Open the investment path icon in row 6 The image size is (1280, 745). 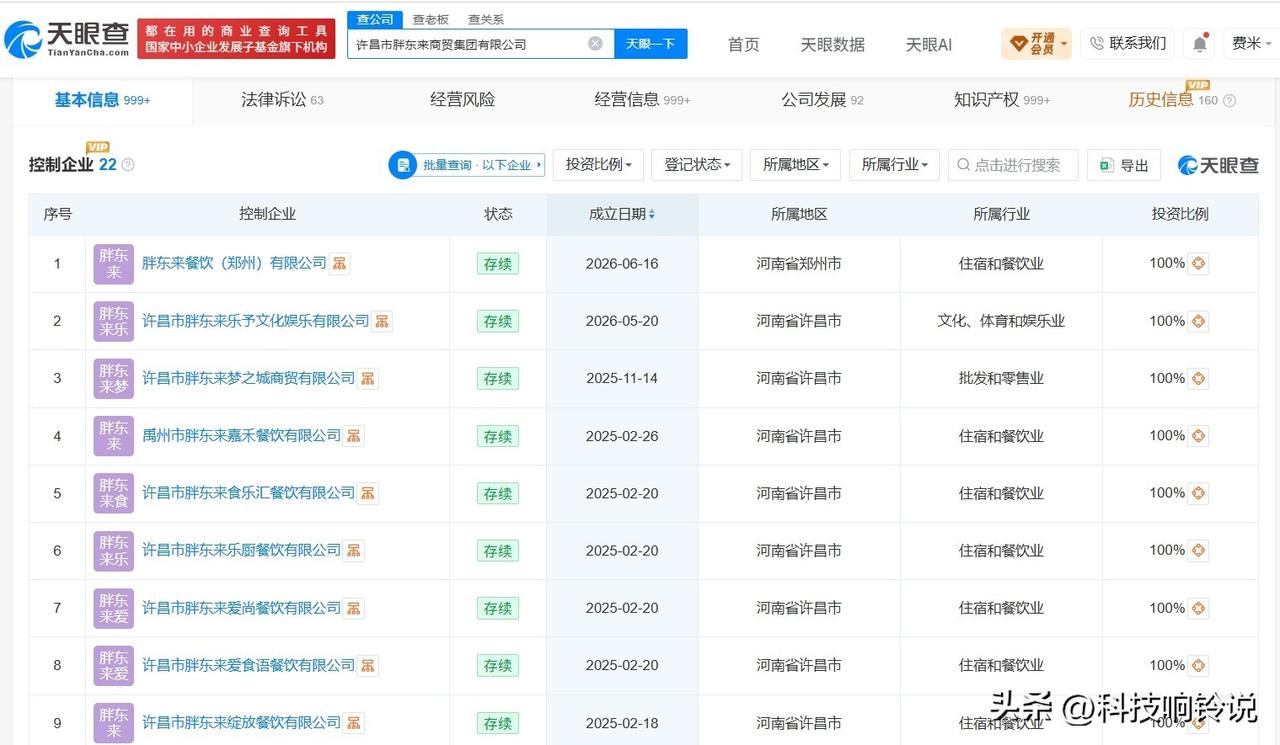[x=1198, y=551]
